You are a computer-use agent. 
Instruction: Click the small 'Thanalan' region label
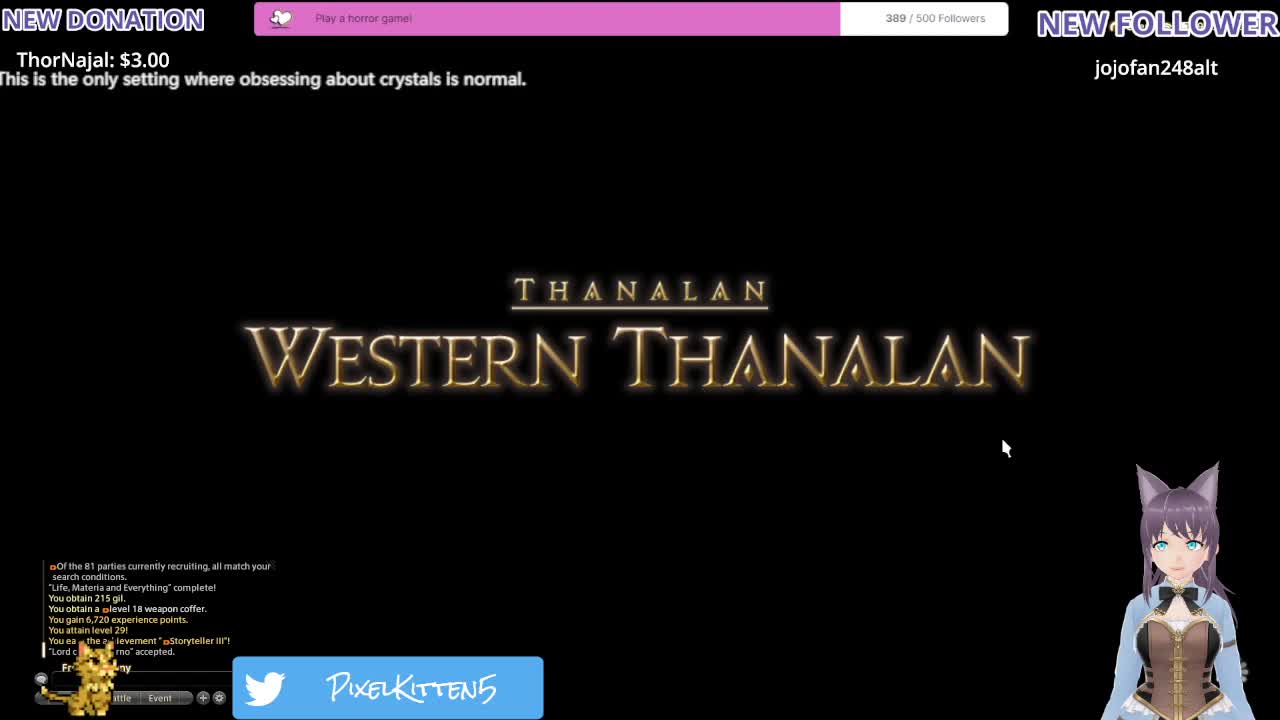pos(640,291)
